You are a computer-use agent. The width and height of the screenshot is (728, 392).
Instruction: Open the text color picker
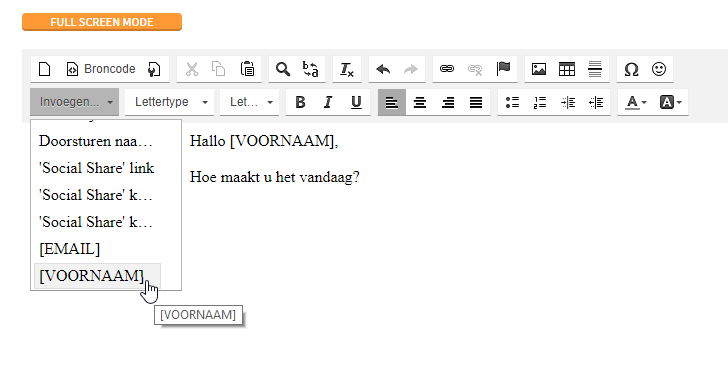click(636, 102)
